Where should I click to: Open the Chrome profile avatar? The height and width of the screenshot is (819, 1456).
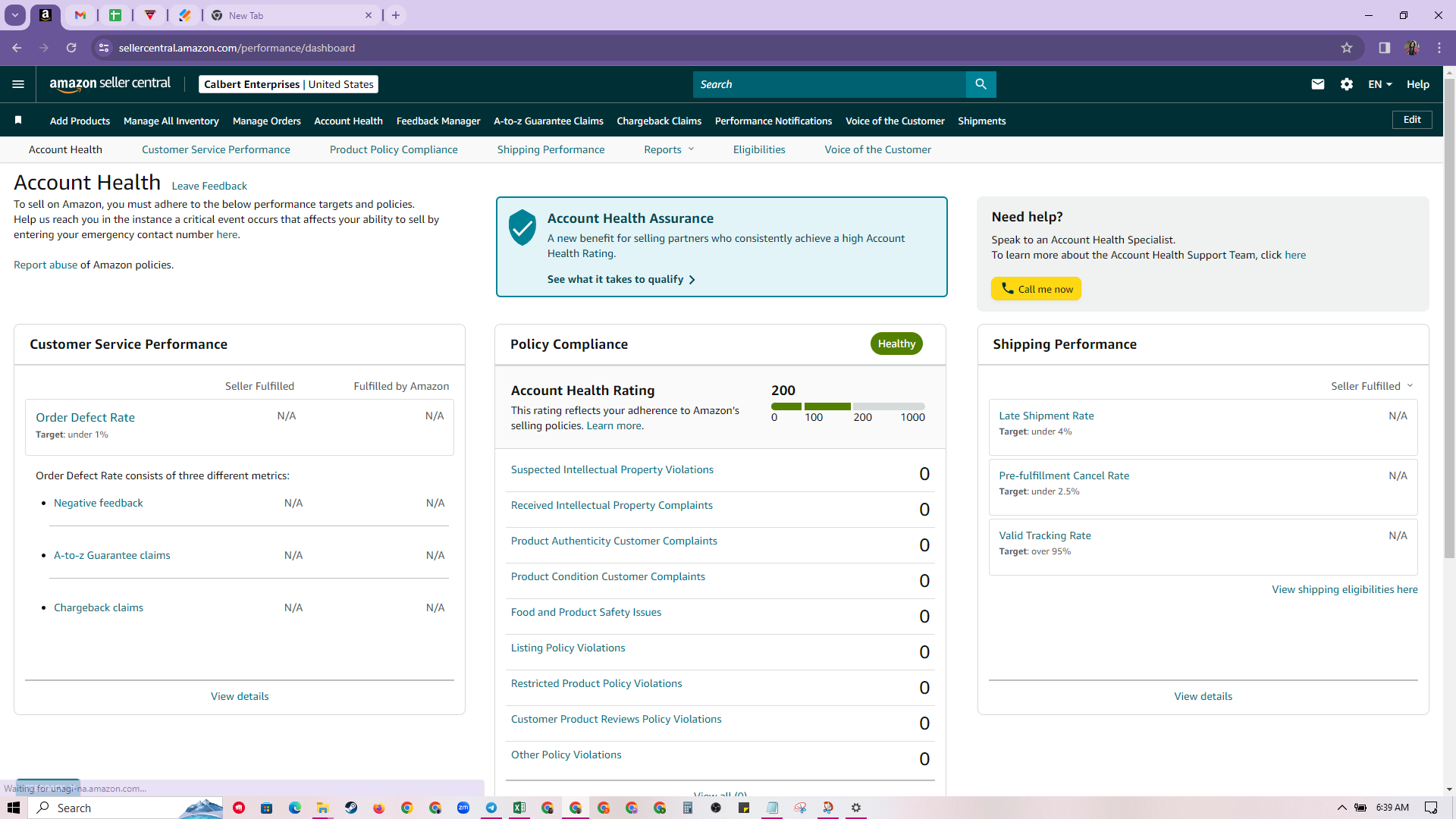pyautogui.click(x=1412, y=48)
